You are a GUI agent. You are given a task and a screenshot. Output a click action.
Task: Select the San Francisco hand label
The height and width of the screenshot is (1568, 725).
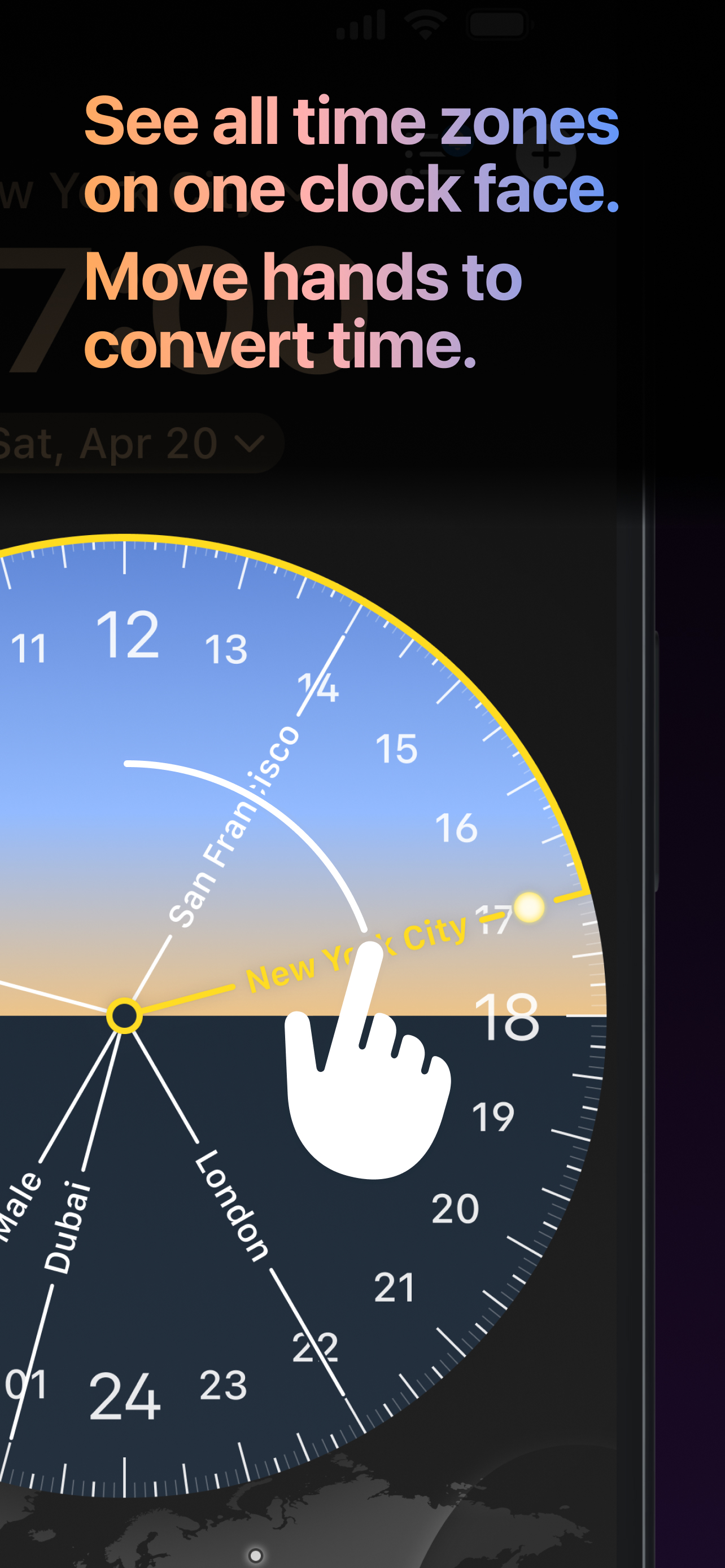pyautogui.click(x=233, y=826)
